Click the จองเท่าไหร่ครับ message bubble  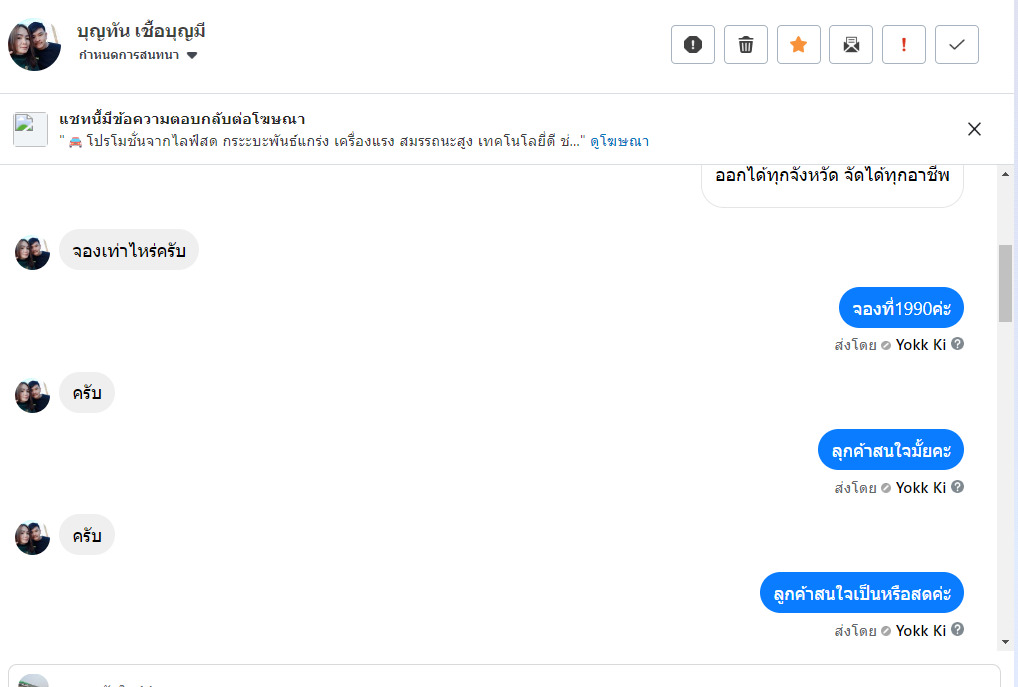[x=129, y=250]
